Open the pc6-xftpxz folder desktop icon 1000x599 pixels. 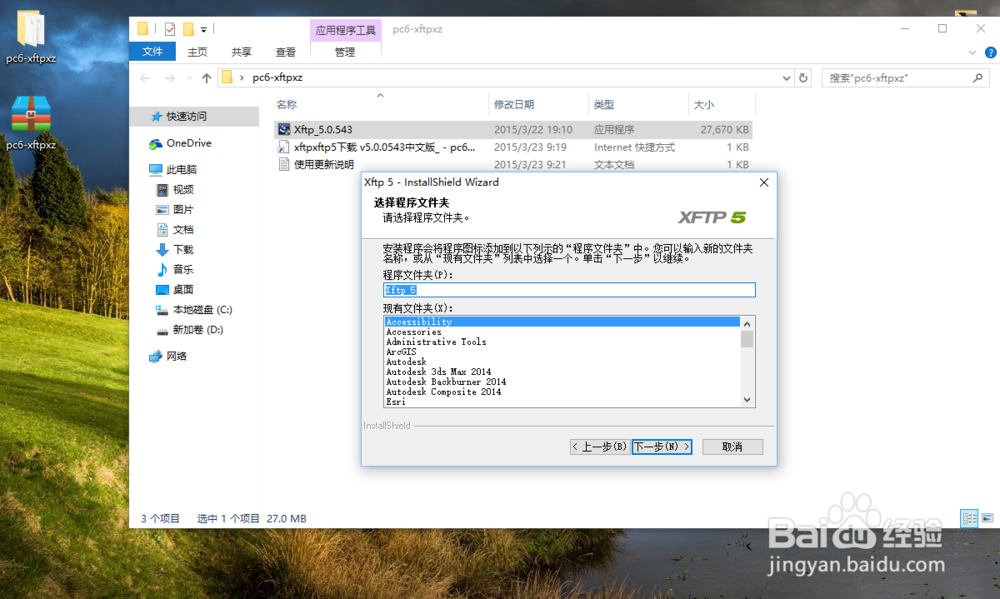tap(31, 37)
